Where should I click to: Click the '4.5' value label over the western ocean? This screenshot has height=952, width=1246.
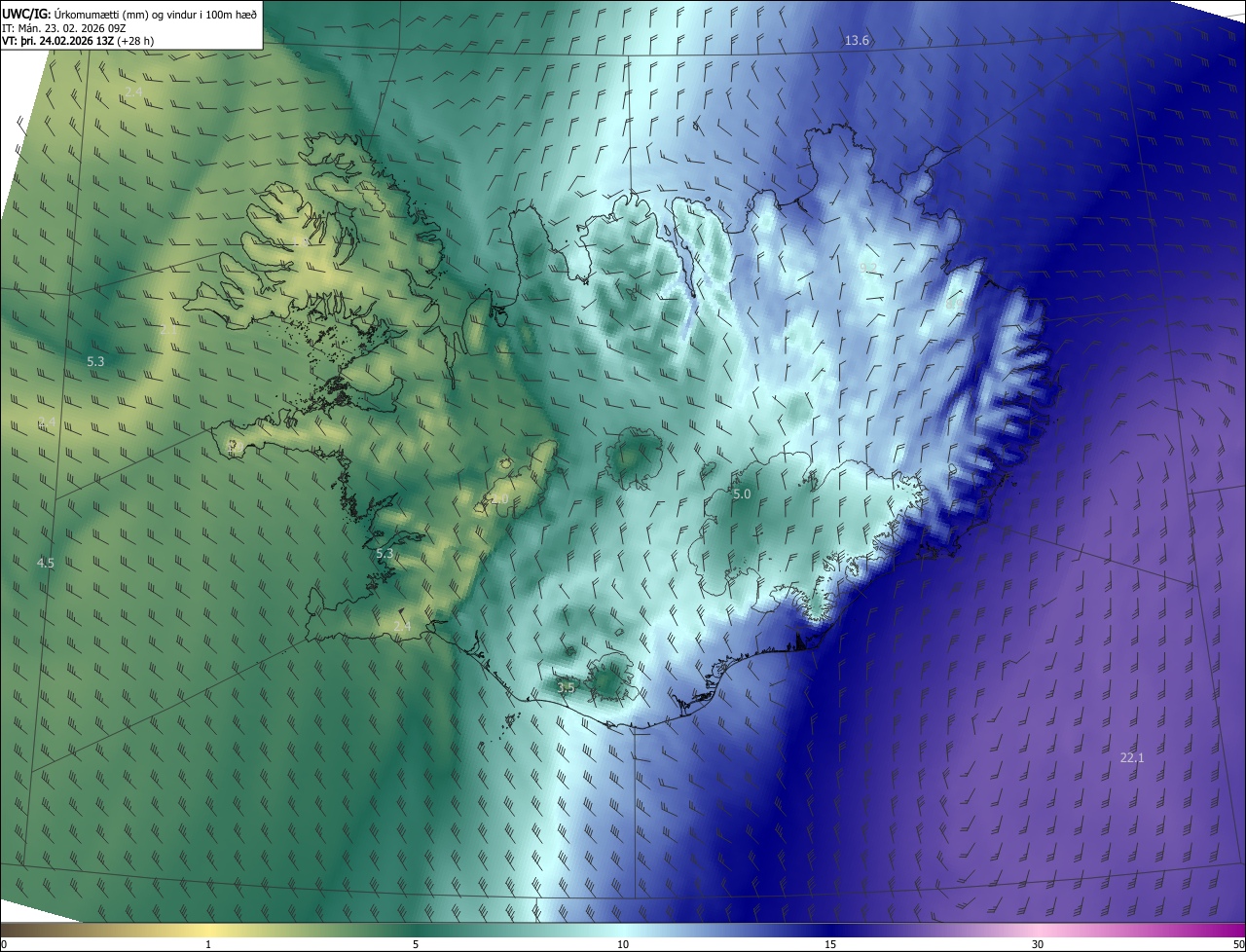tap(45, 563)
